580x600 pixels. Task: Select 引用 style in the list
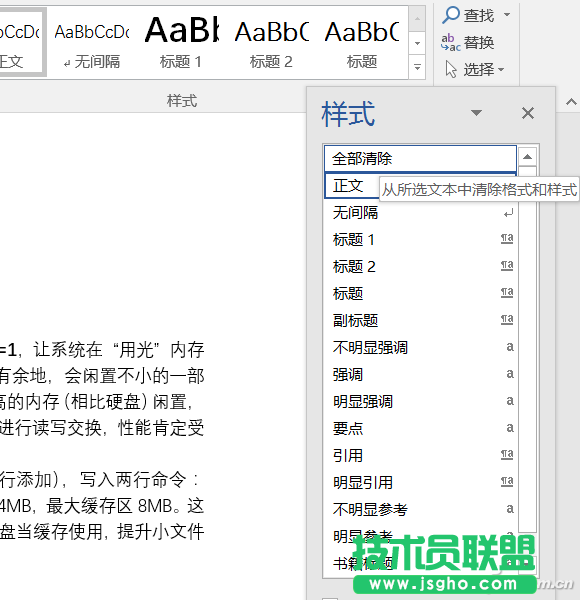tap(420, 455)
